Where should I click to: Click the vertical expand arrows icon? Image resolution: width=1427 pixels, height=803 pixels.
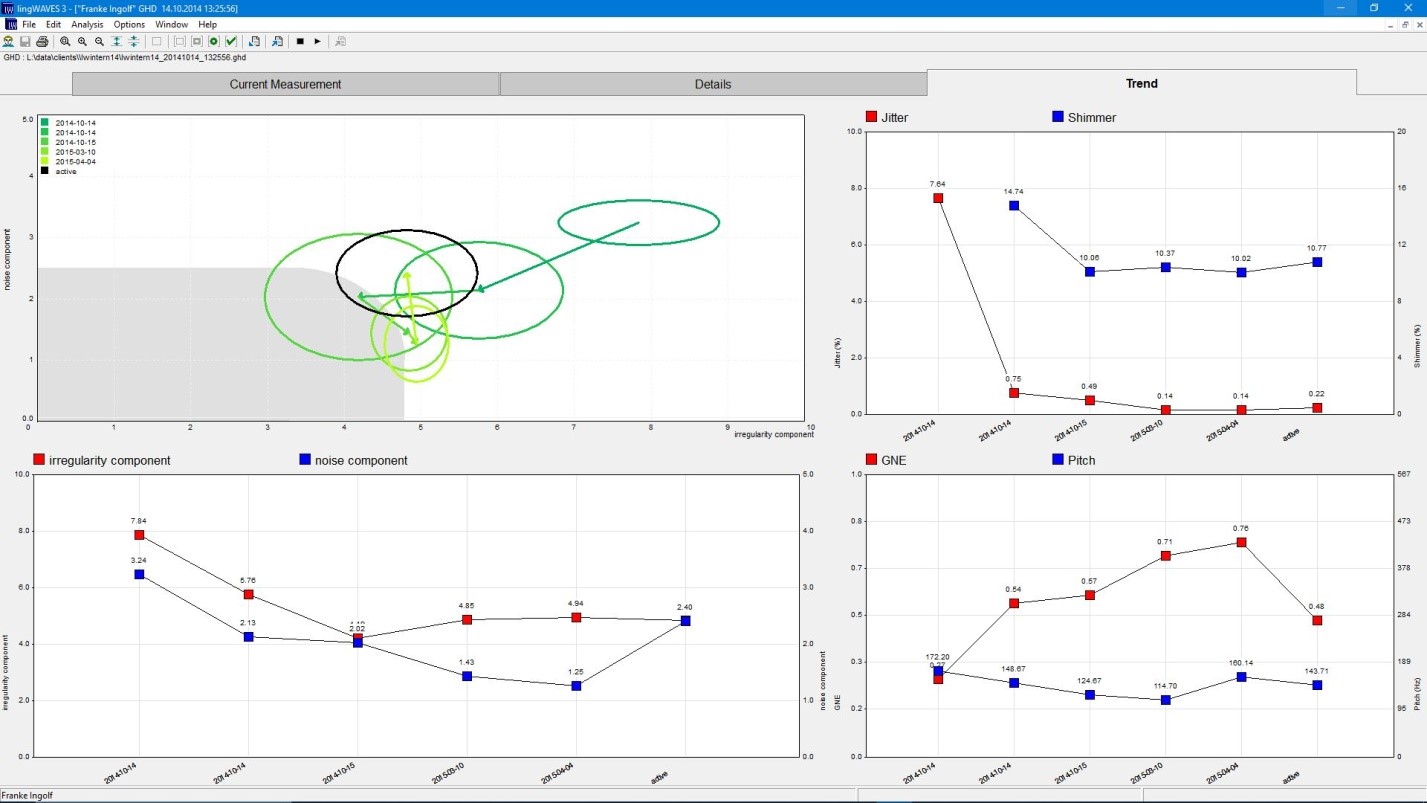coord(116,41)
